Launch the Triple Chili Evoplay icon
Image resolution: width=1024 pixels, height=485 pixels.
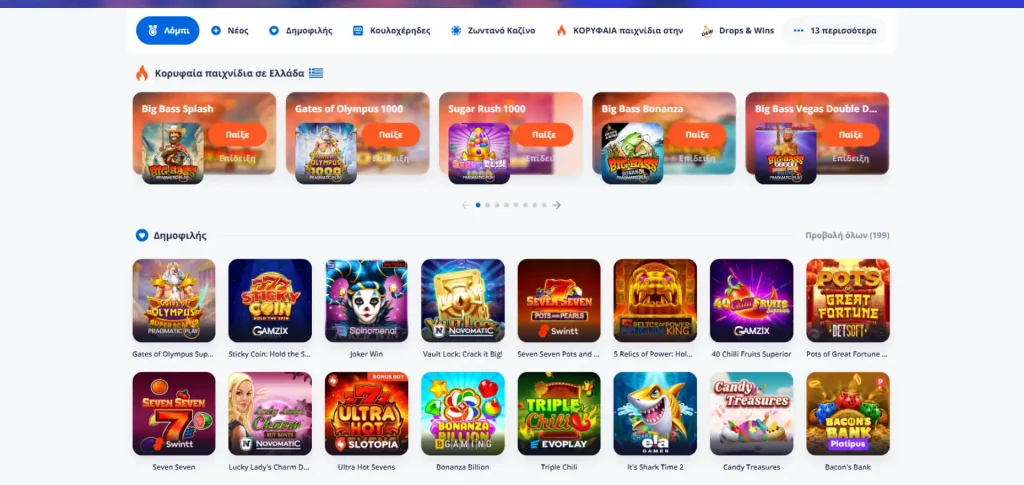tap(559, 413)
